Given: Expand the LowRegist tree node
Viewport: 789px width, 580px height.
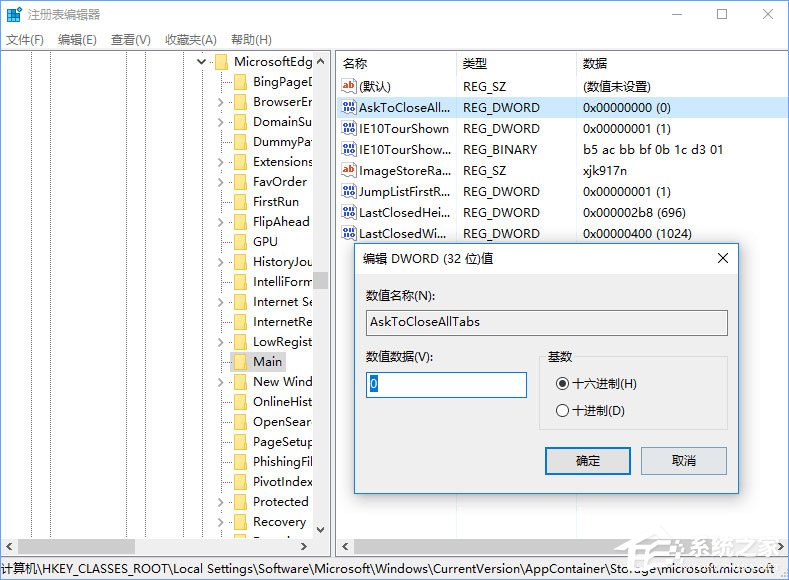Looking at the screenshot, I should coord(220,342).
